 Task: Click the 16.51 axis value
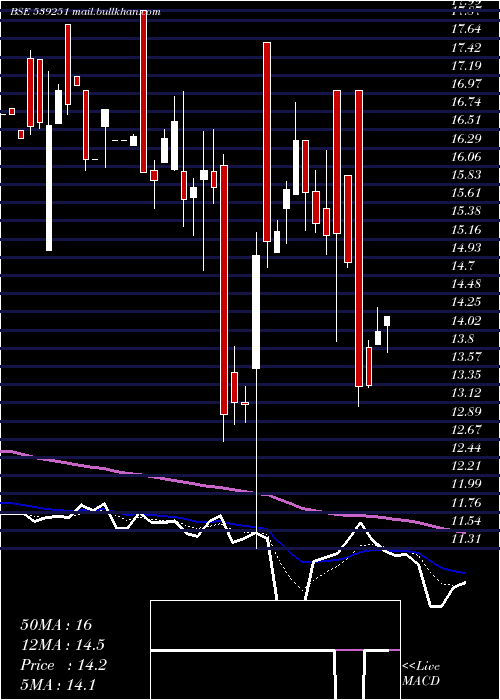point(466,121)
